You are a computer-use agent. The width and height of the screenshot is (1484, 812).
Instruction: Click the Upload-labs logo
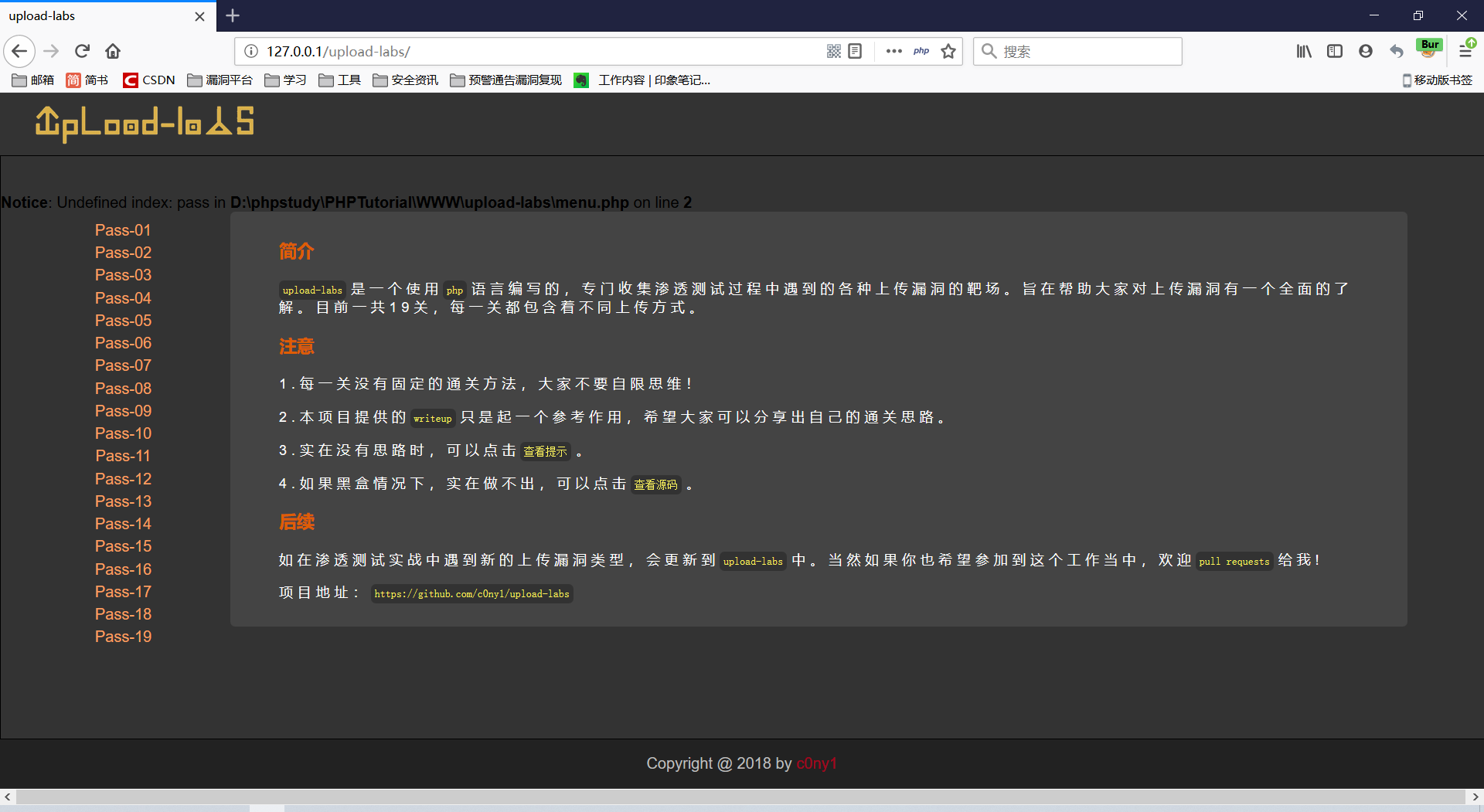(145, 123)
